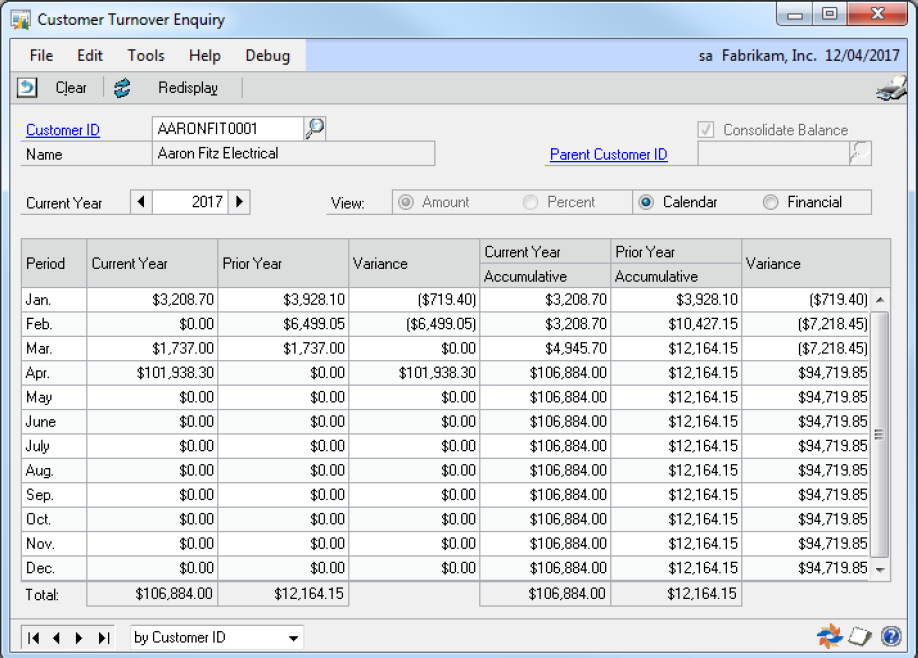918x658 pixels.
Task: Open the 'by Customer ID' sort dropdown
Action: coord(293,637)
